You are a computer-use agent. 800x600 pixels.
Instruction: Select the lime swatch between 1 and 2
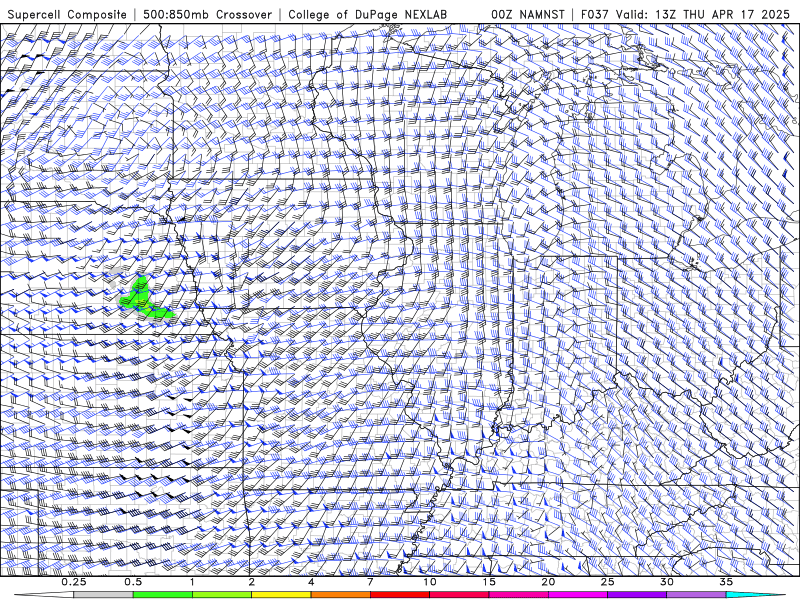222,595
